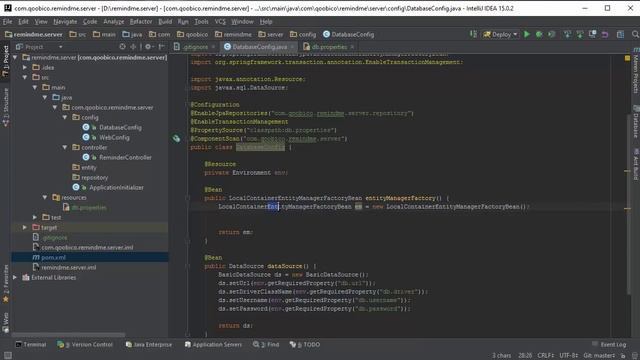Image resolution: width=640 pixels, height=360 pixels.
Task: Click the UTF-8 encoding widget
Action: [569, 356]
